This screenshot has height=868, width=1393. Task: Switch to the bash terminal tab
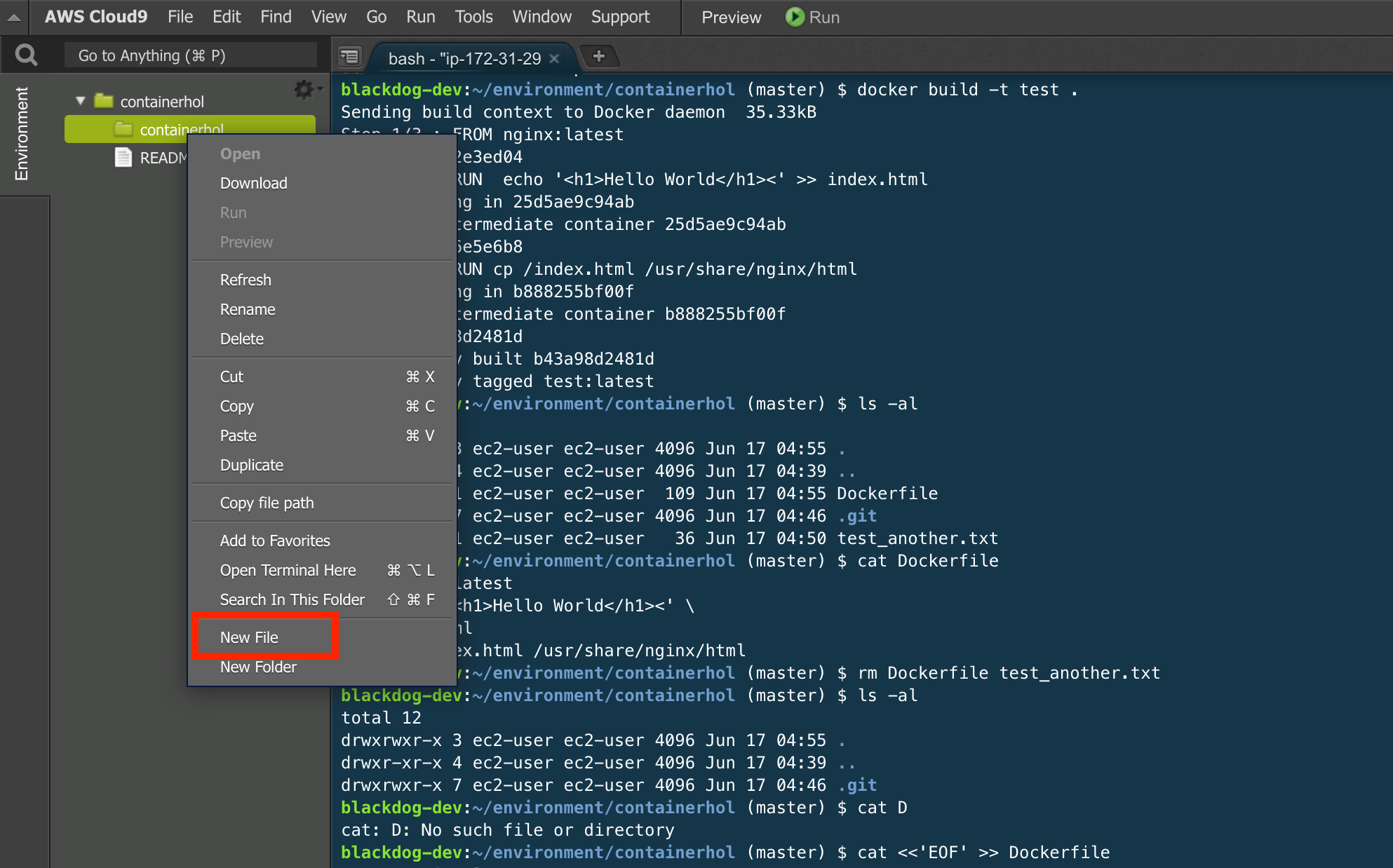[x=464, y=58]
